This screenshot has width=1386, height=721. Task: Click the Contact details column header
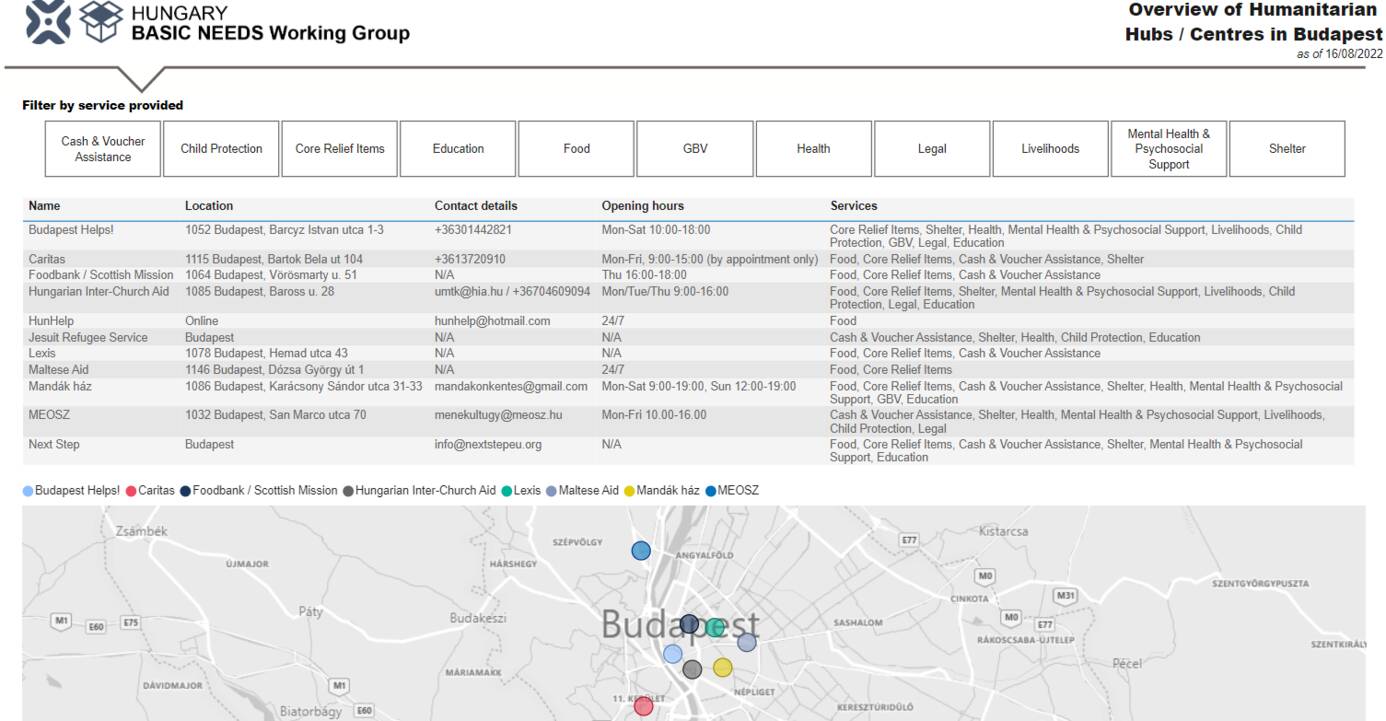click(476, 206)
